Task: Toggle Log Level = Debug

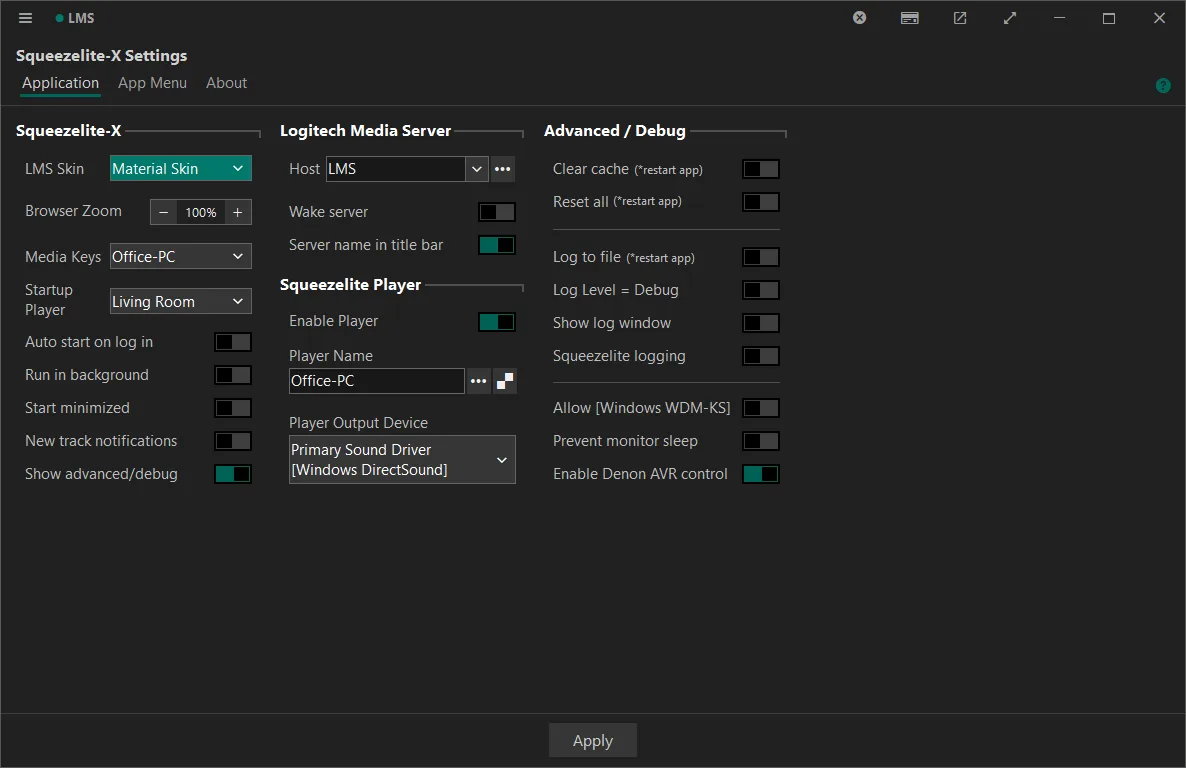Action: click(x=761, y=290)
